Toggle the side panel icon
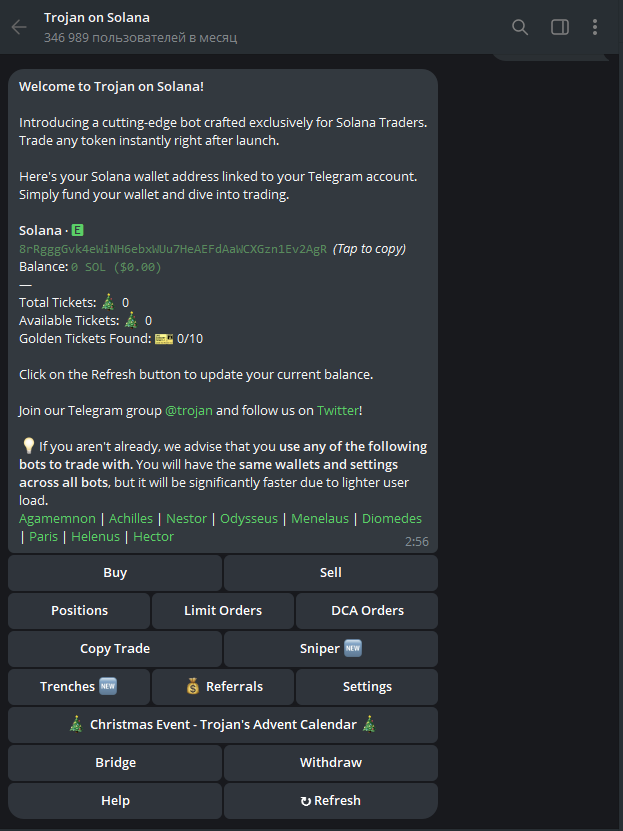The width and height of the screenshot is (623, 831). pos(560,27)
